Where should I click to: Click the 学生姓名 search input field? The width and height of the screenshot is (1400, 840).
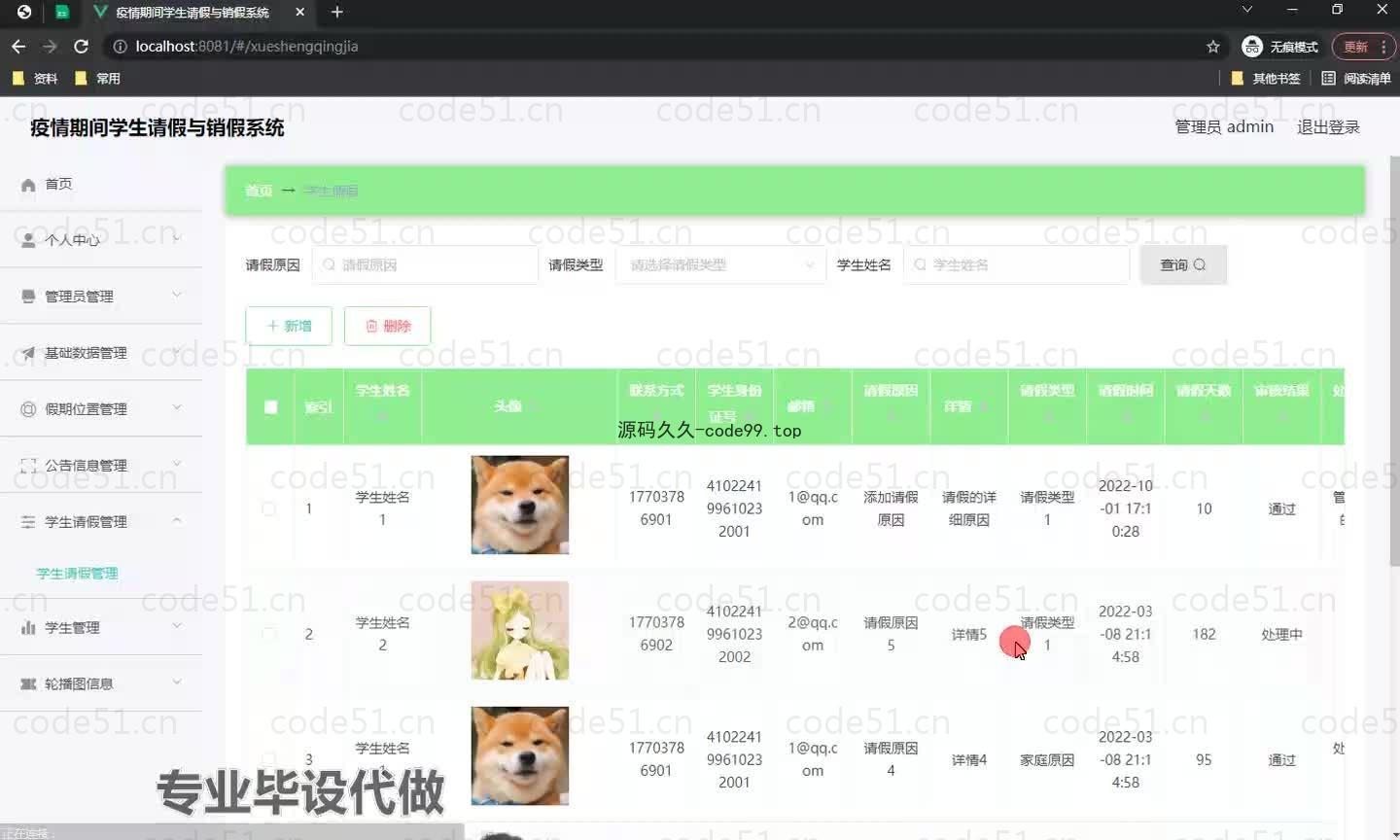tap(1016, 264)
